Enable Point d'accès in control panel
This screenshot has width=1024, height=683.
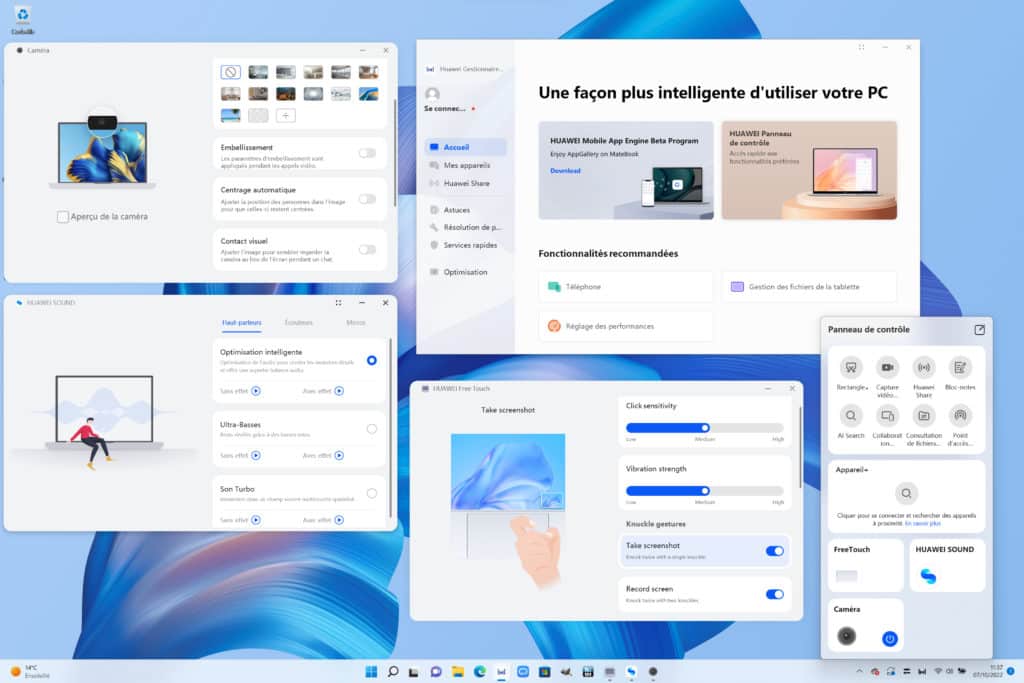(960, 416)
